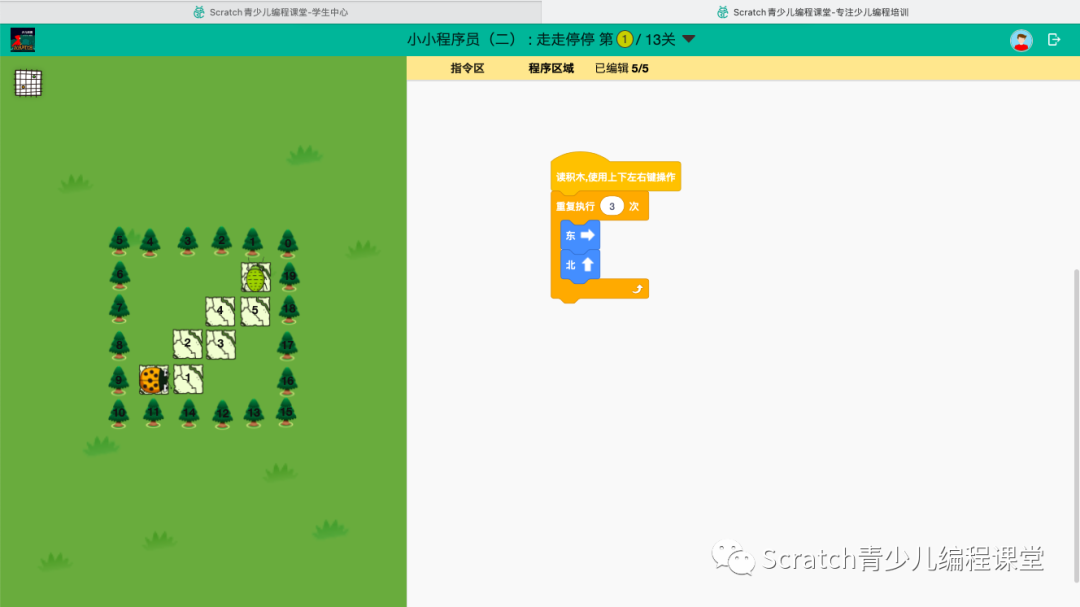Click the repeat loop arrow symbol
Screen dimensions: 1080x607
click(x=637, y=288)
